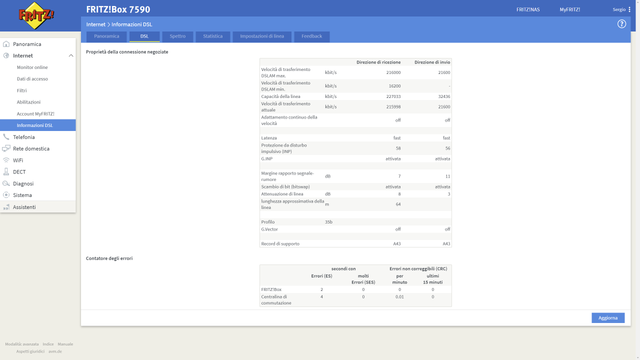Open the Impostazioni di linea tab

tap(262, 36)
